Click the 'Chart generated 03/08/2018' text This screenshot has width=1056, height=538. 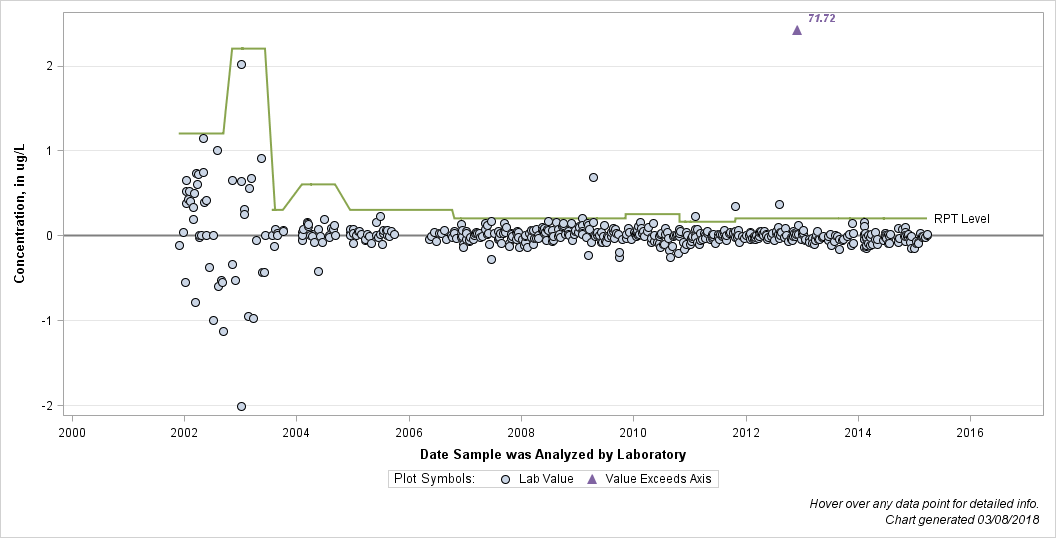962,520
